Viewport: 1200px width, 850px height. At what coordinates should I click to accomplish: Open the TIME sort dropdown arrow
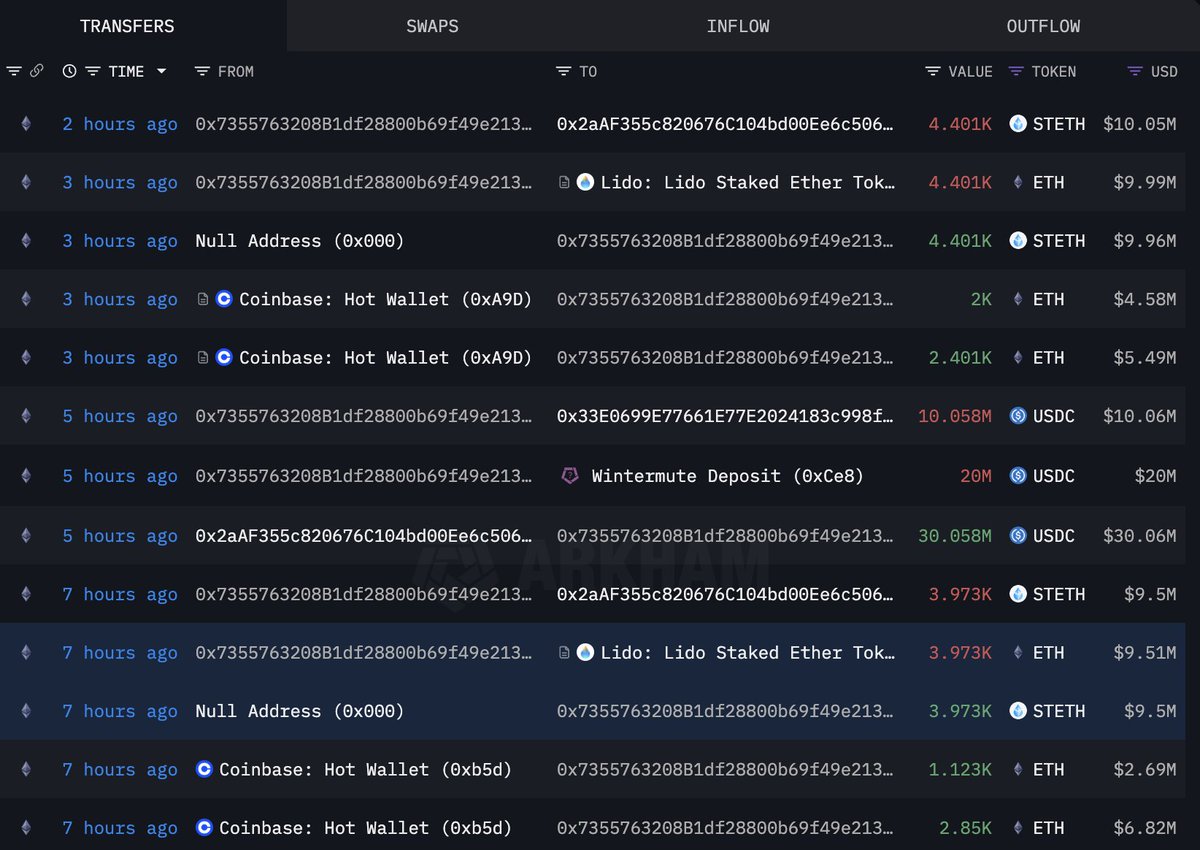click(x=161, y=71)
